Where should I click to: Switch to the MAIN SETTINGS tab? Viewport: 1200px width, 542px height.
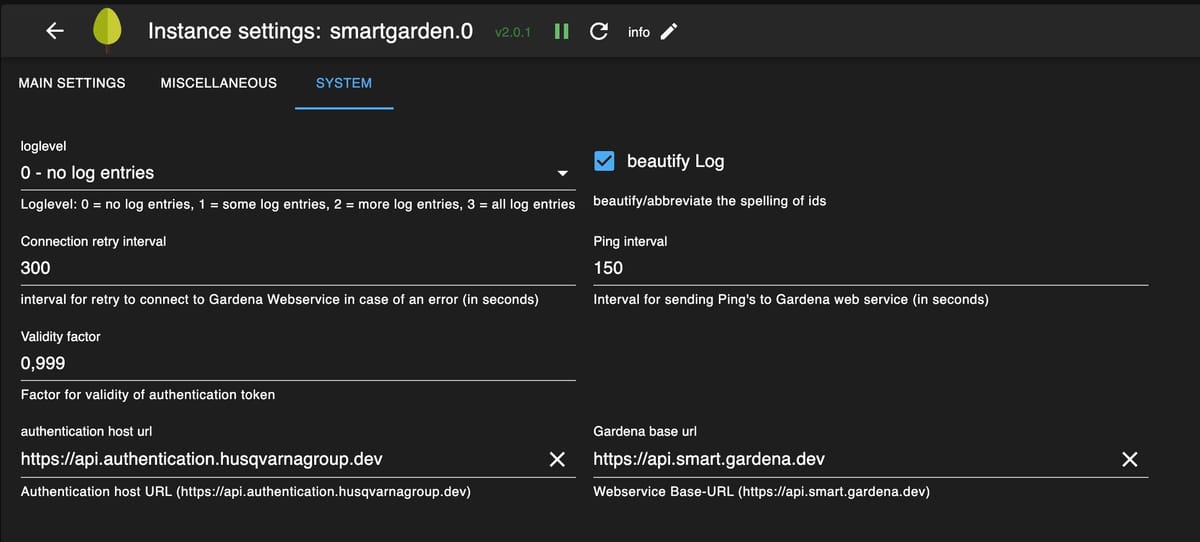72,83
